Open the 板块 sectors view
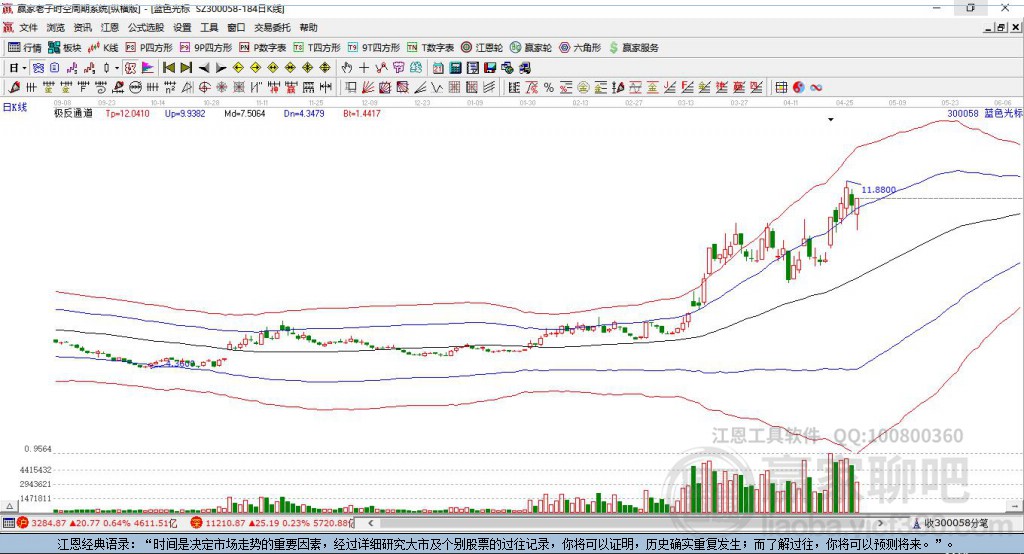The image size is (1024, 554). pyautogui.click(x=65, y=48)
